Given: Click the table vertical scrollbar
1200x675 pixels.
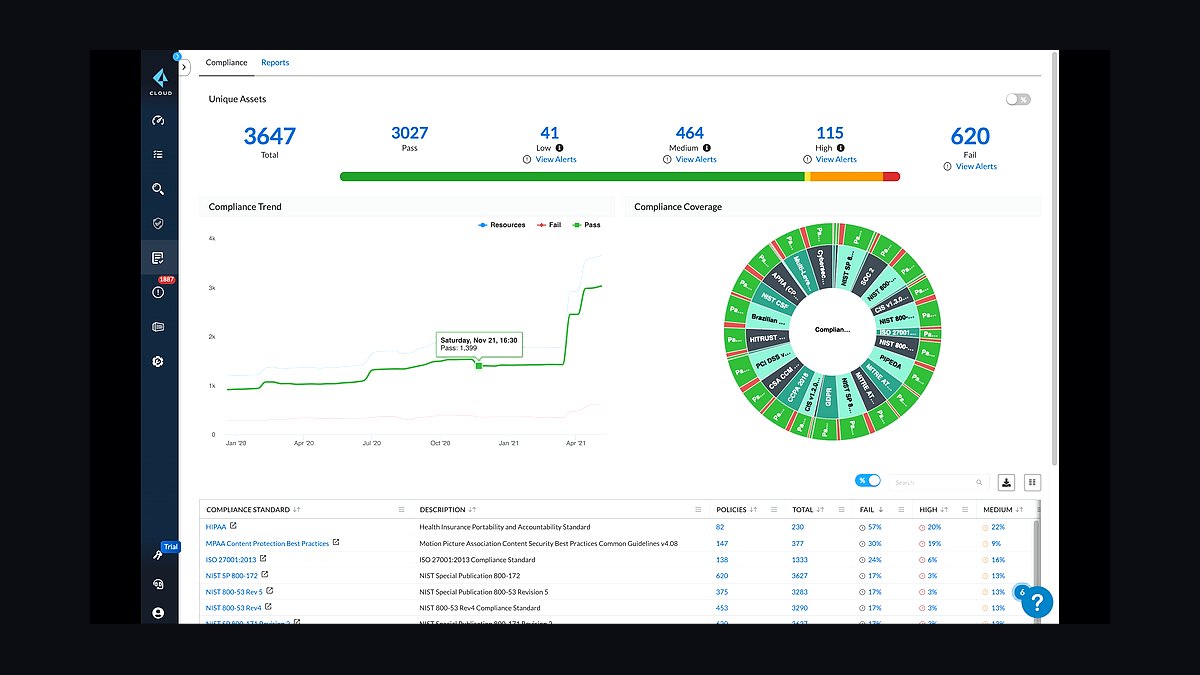Looking at the screenshot, I should pyautogui.click(x=1036, y=570).
